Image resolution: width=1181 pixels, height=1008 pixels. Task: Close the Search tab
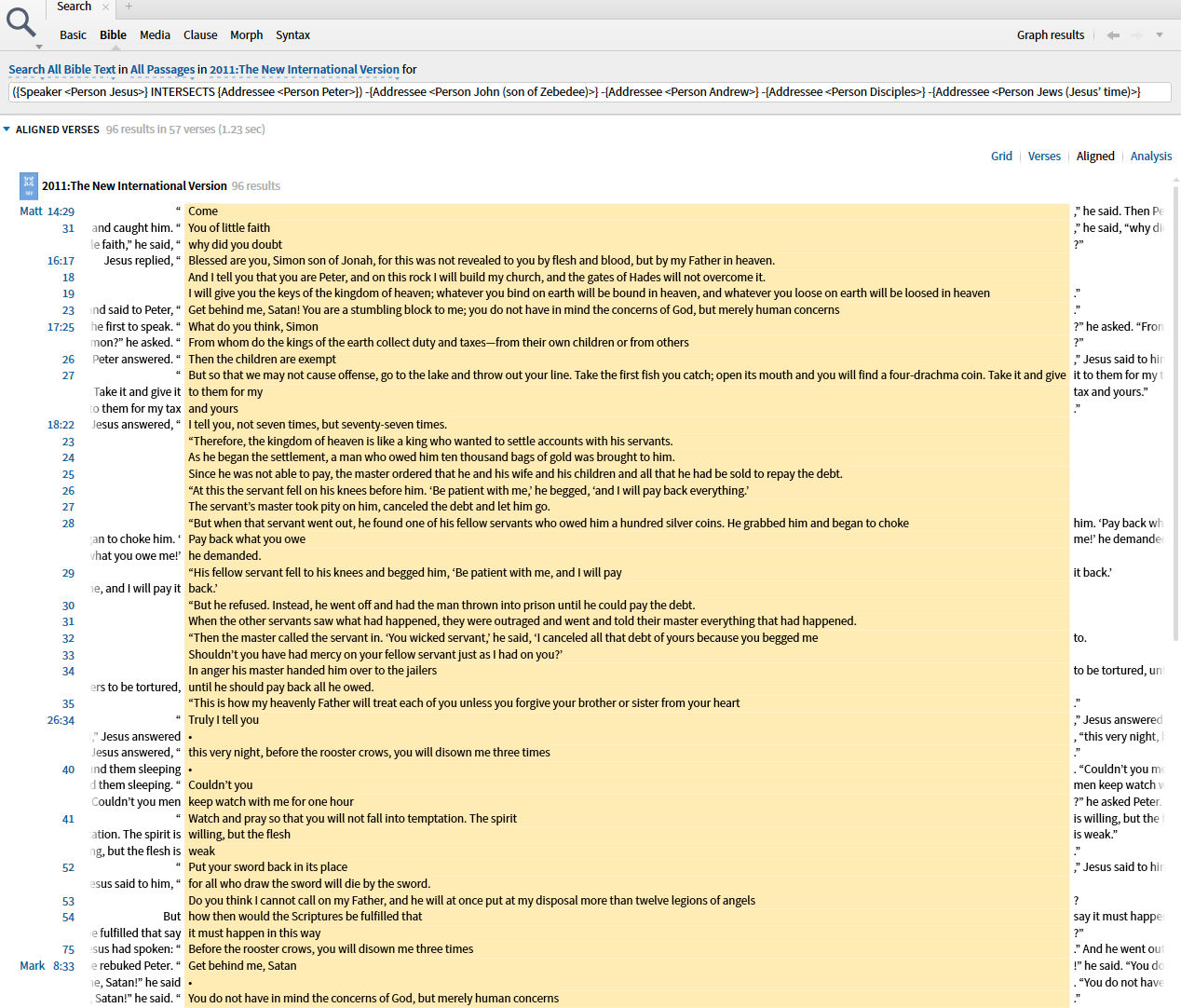(x=105, y=7)
